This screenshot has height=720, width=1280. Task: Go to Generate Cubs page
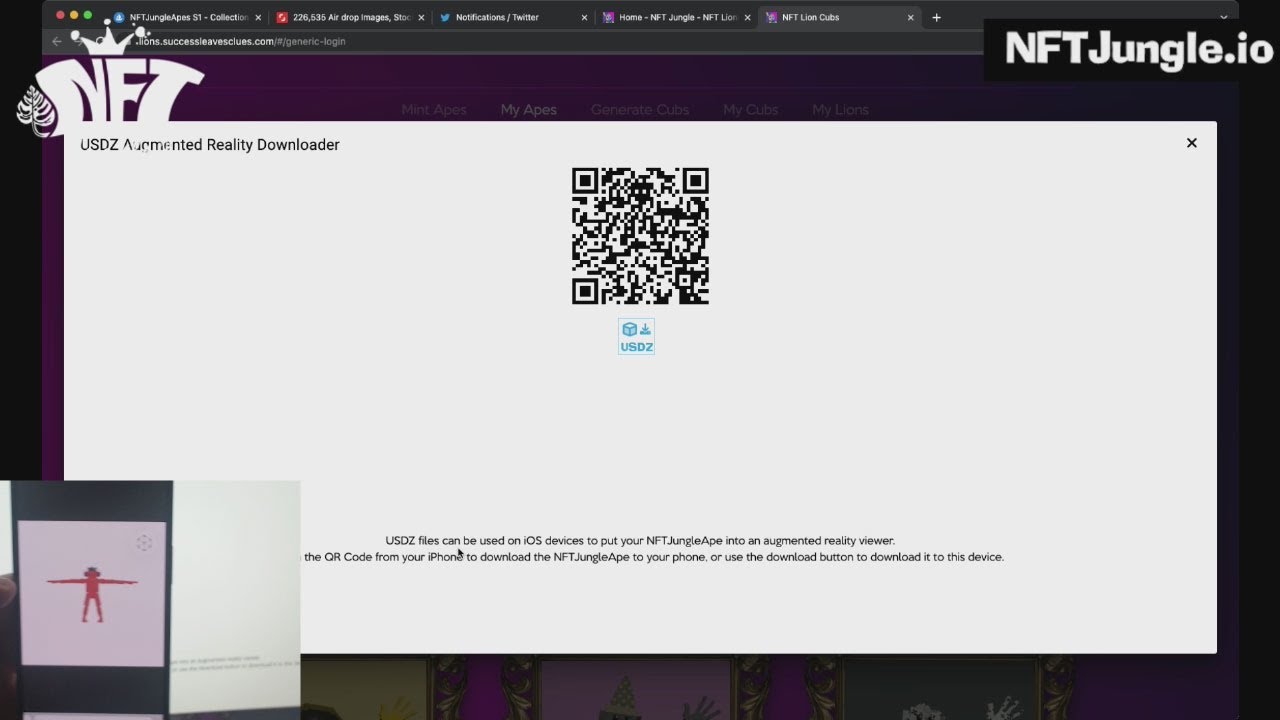pyautogui.click(x=640, y=109)
